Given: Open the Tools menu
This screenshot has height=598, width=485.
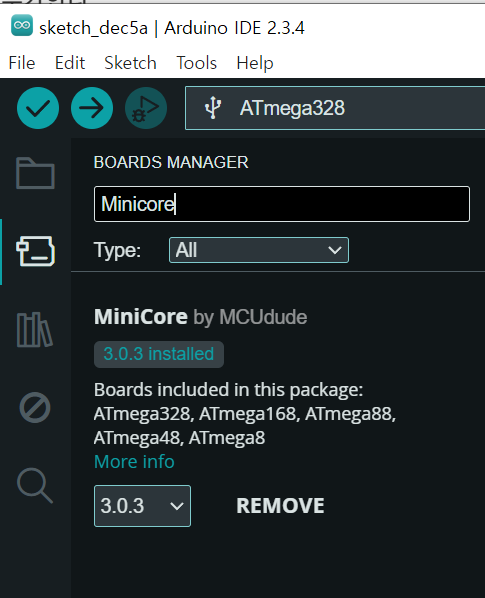Looking at the screenshot, I should click(x=196, y=63).
